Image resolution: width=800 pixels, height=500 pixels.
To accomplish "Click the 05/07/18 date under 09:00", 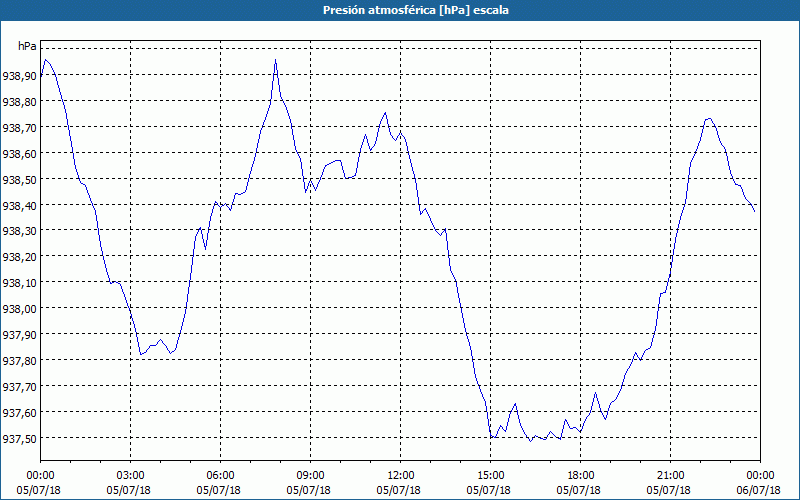I will click(309, 490).
